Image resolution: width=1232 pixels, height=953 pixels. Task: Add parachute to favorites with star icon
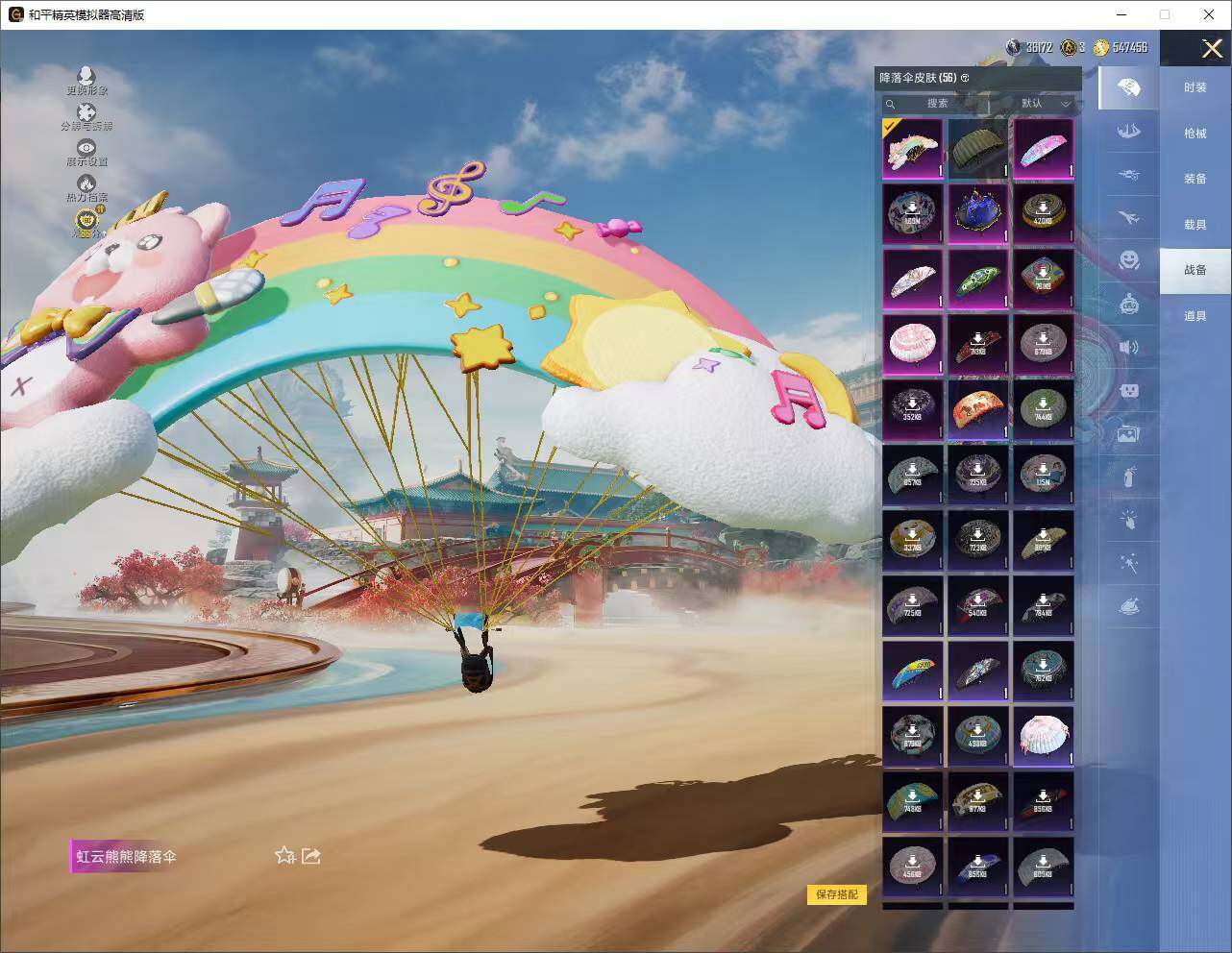284,855
